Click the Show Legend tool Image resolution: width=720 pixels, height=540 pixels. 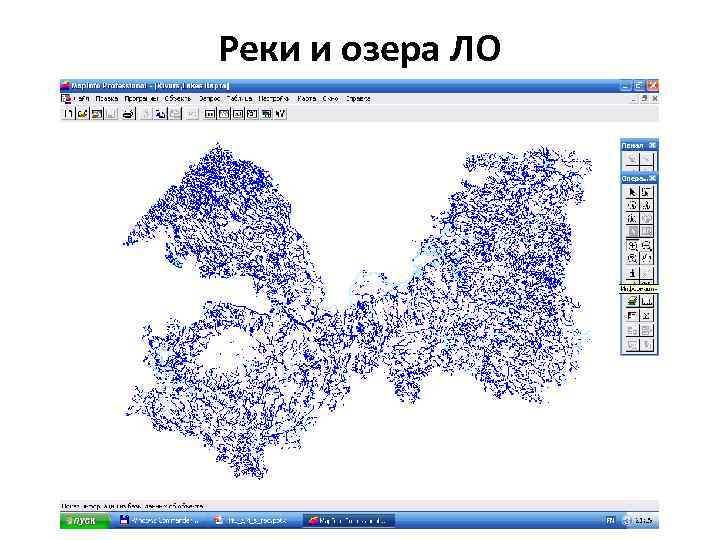point(632,316)
